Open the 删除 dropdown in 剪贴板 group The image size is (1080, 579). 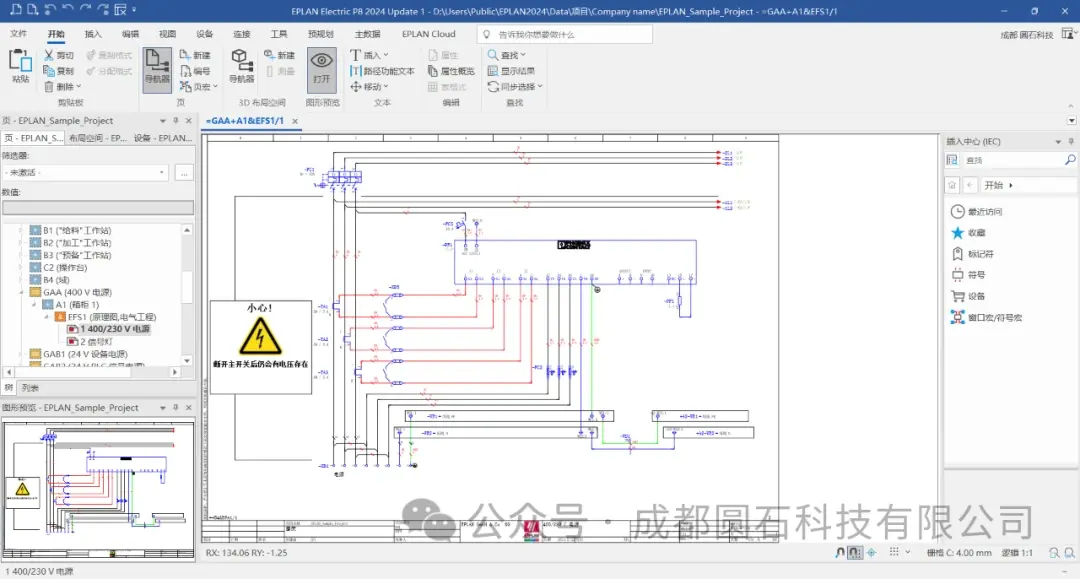pyautogui.click(x=63, y=87)
